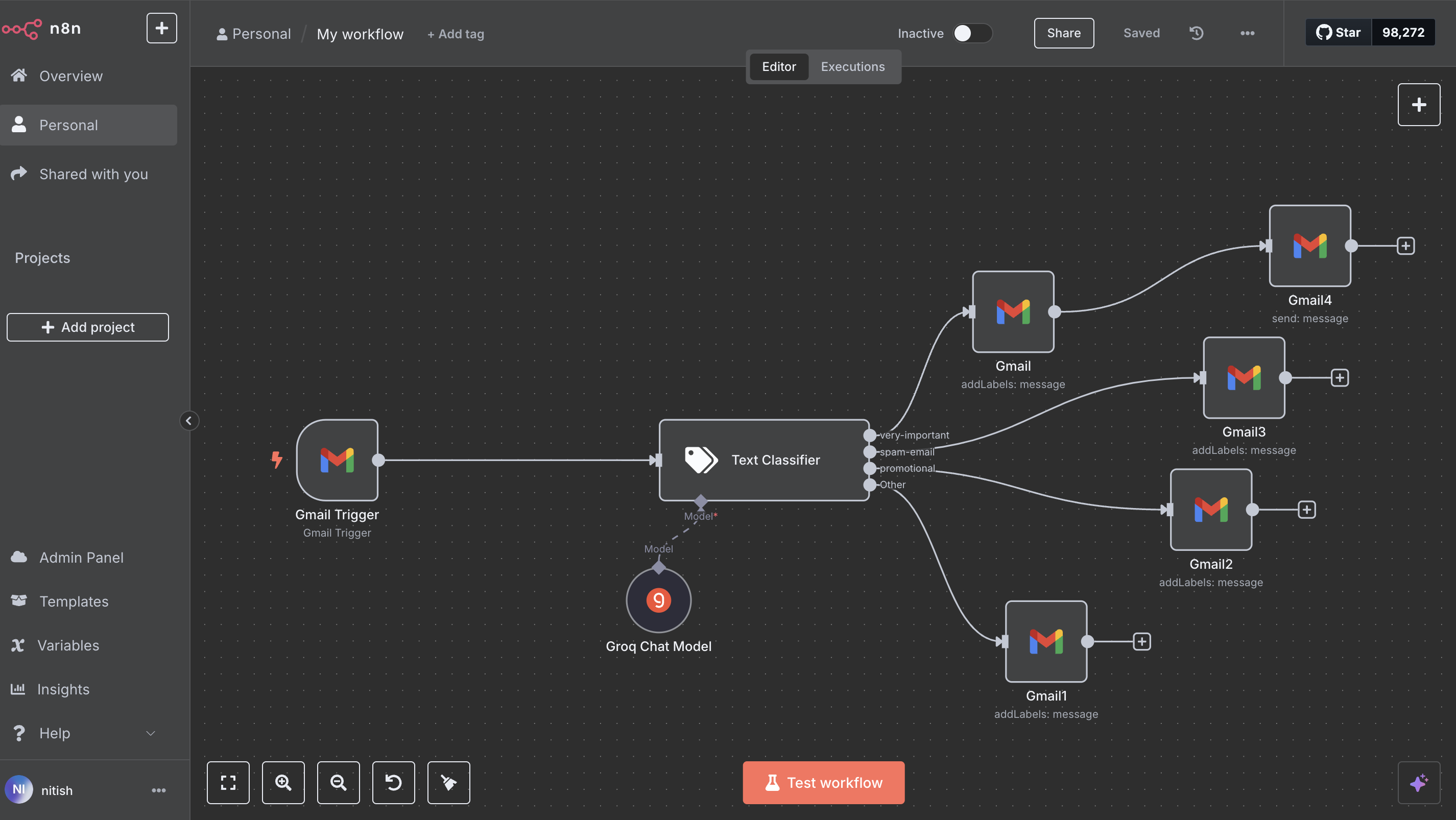Open nitish user options menu

coord(158,790)
